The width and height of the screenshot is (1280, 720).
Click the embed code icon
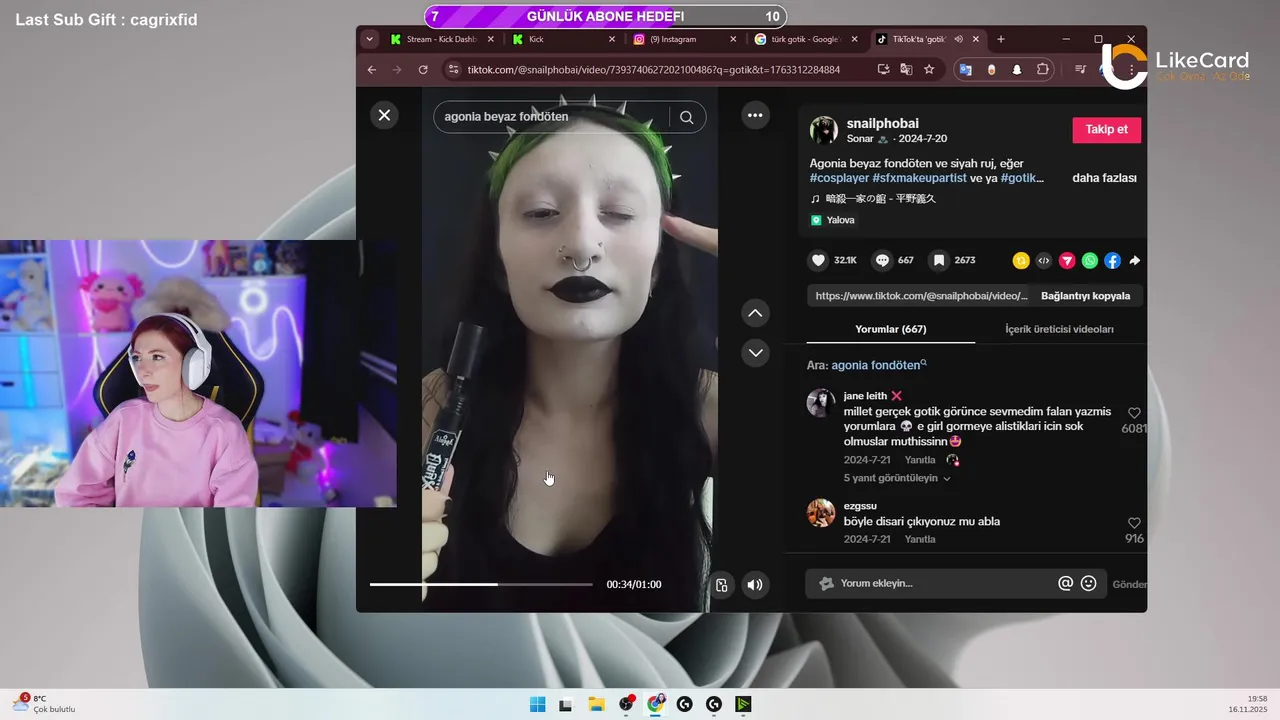[1044, 260]
